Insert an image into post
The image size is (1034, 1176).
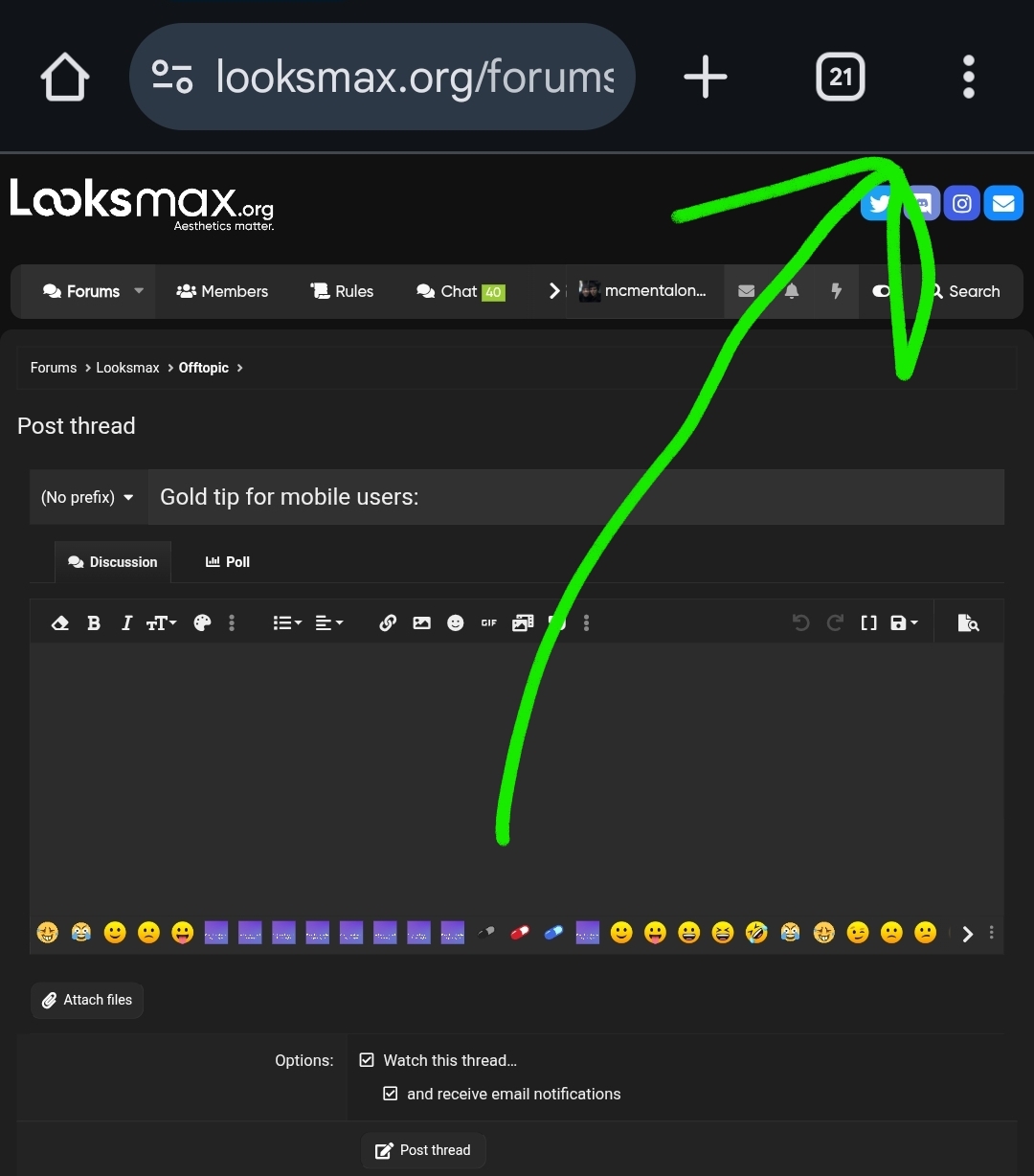(x=421, y=623)
